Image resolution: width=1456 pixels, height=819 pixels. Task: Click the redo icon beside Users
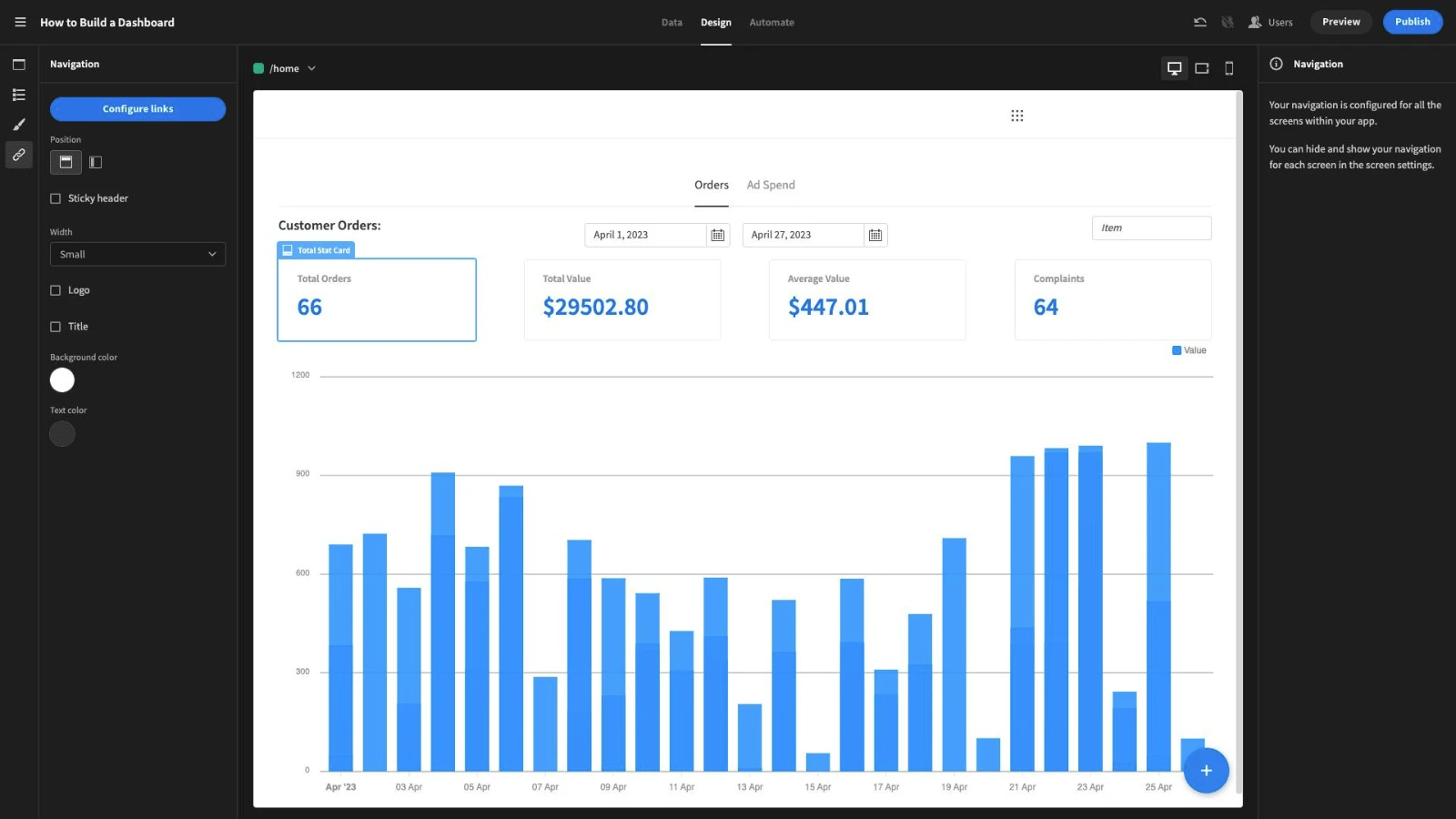pyautogui.click(x=1228, y=22)
